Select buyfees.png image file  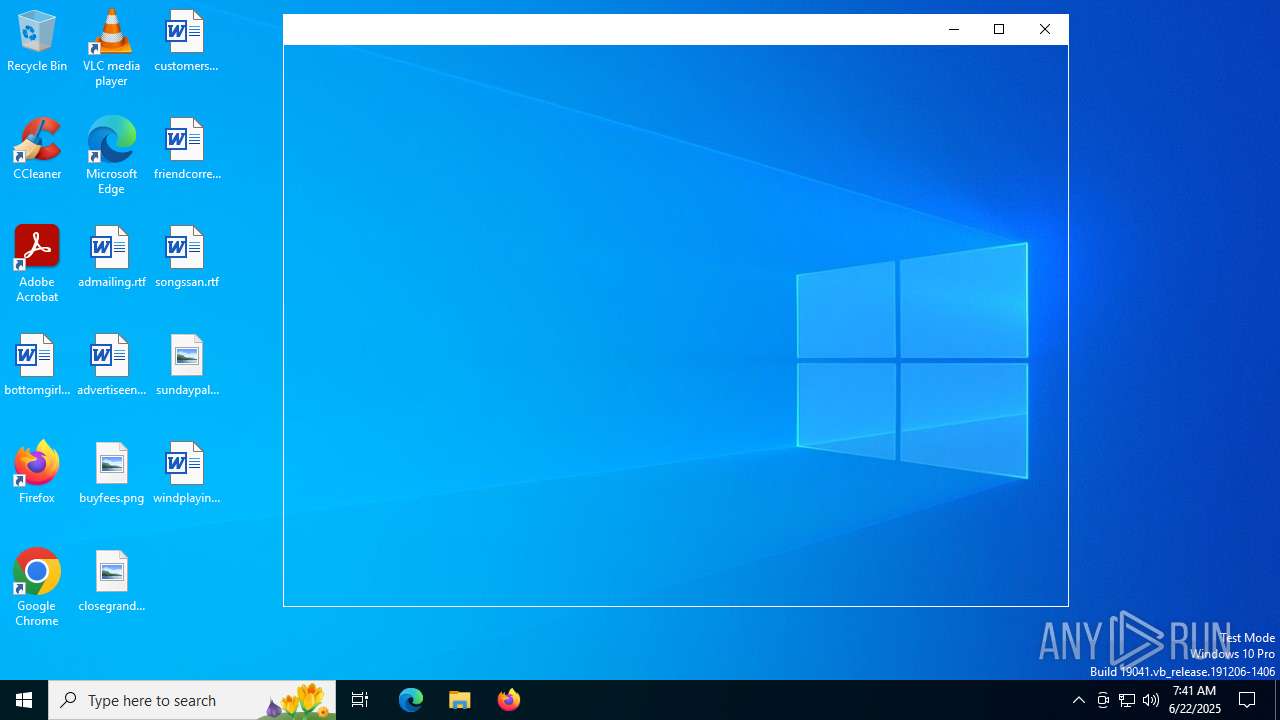pyautogui.click(x=111, y=474)
